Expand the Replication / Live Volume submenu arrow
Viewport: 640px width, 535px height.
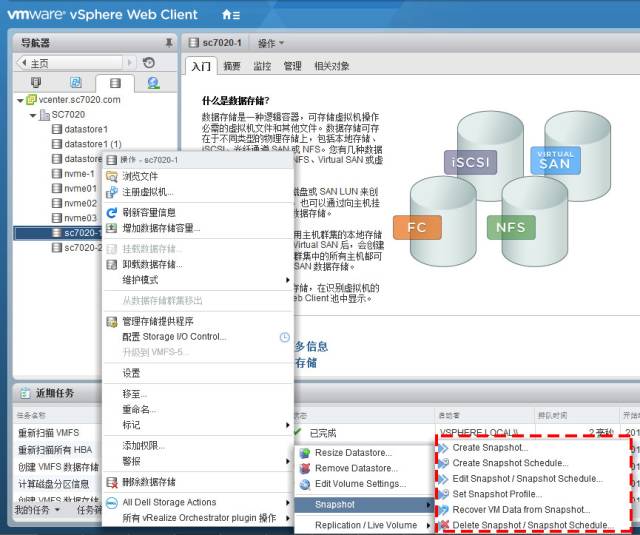[428, 525]
